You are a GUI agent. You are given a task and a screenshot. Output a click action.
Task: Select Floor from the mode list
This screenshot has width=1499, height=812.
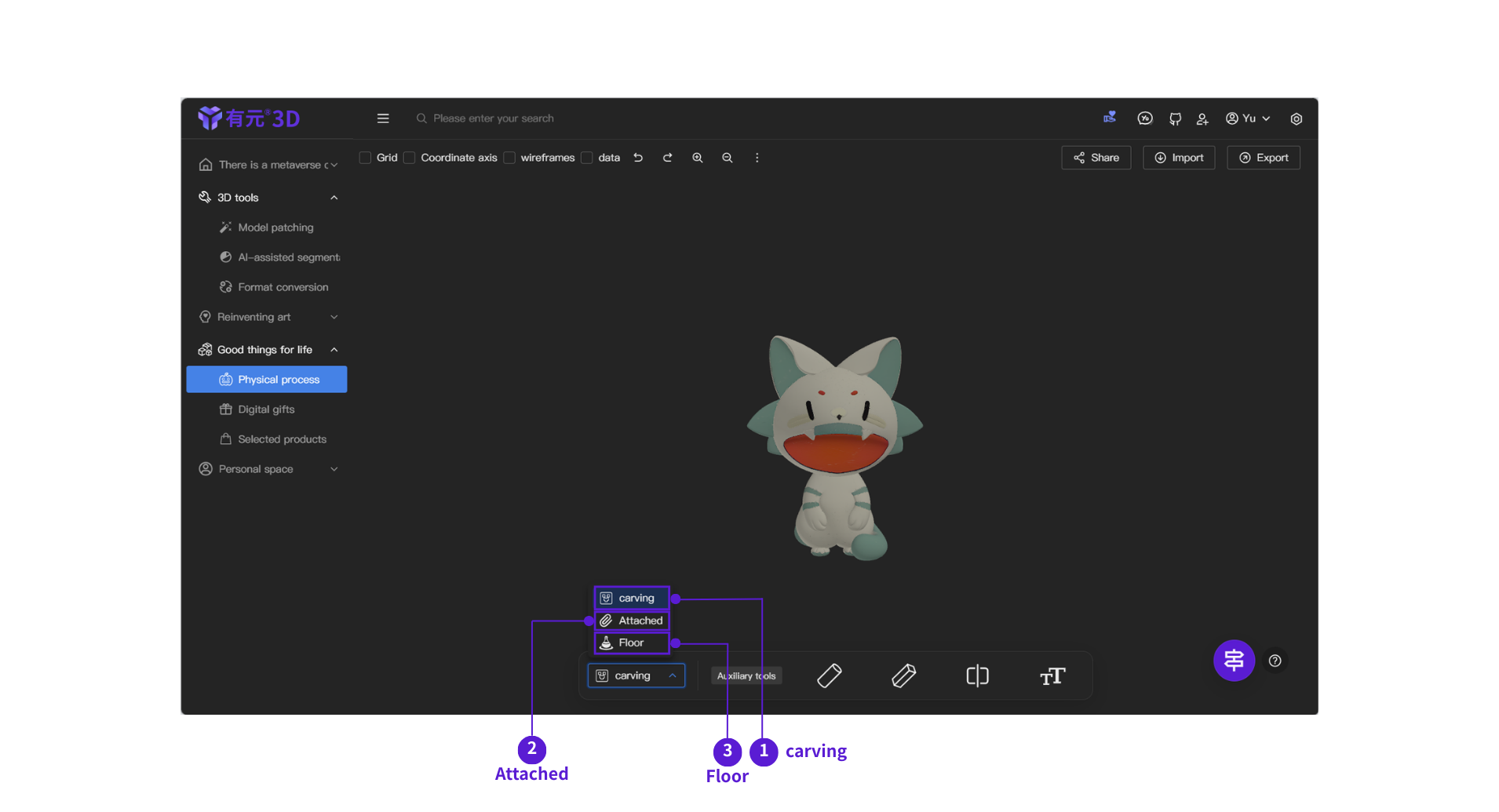pos(632,643)
